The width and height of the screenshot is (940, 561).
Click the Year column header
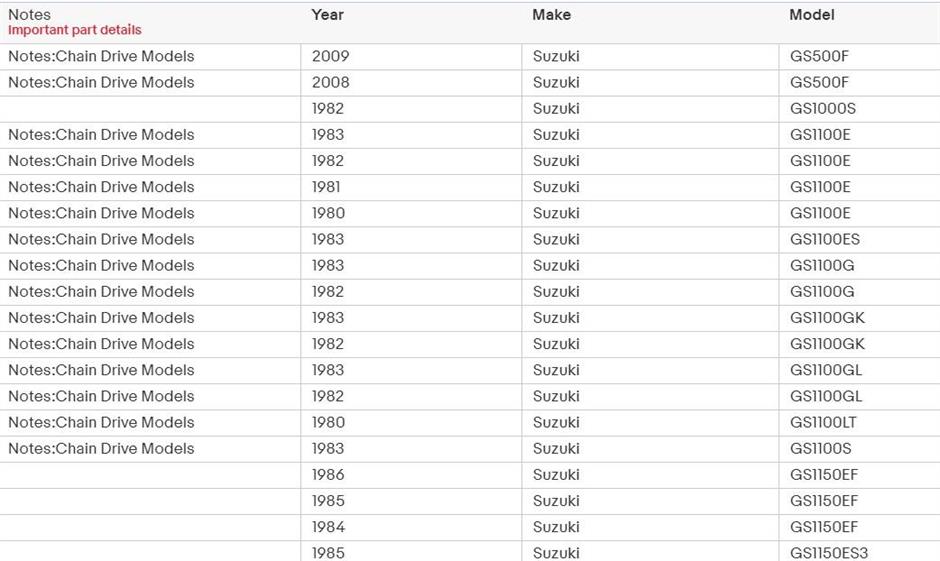328,15
